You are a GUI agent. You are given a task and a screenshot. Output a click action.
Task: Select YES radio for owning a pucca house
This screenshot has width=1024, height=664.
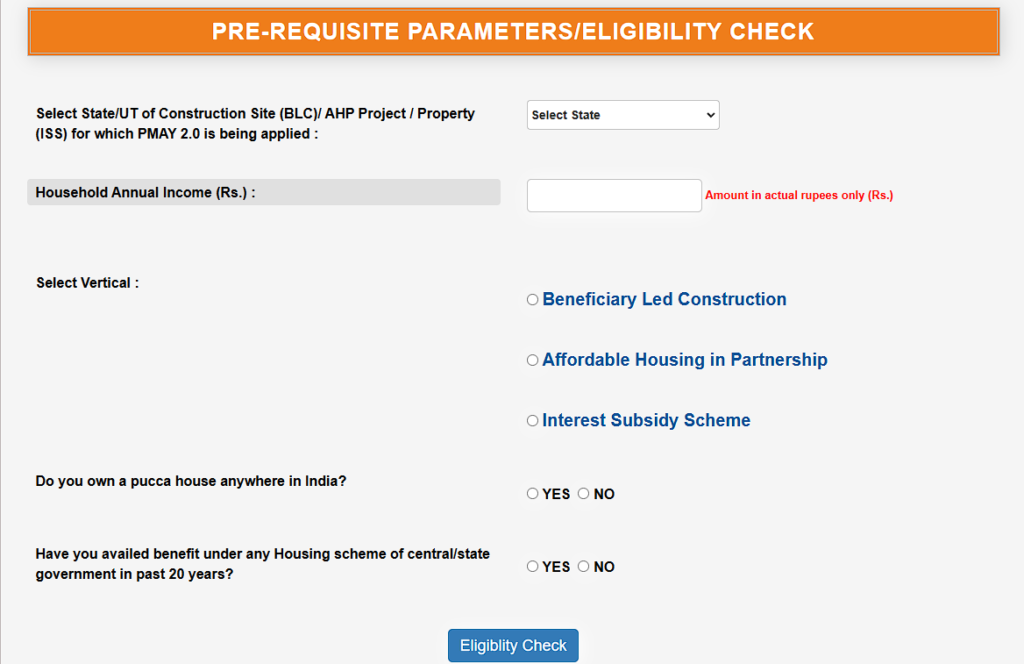(532, 494)
